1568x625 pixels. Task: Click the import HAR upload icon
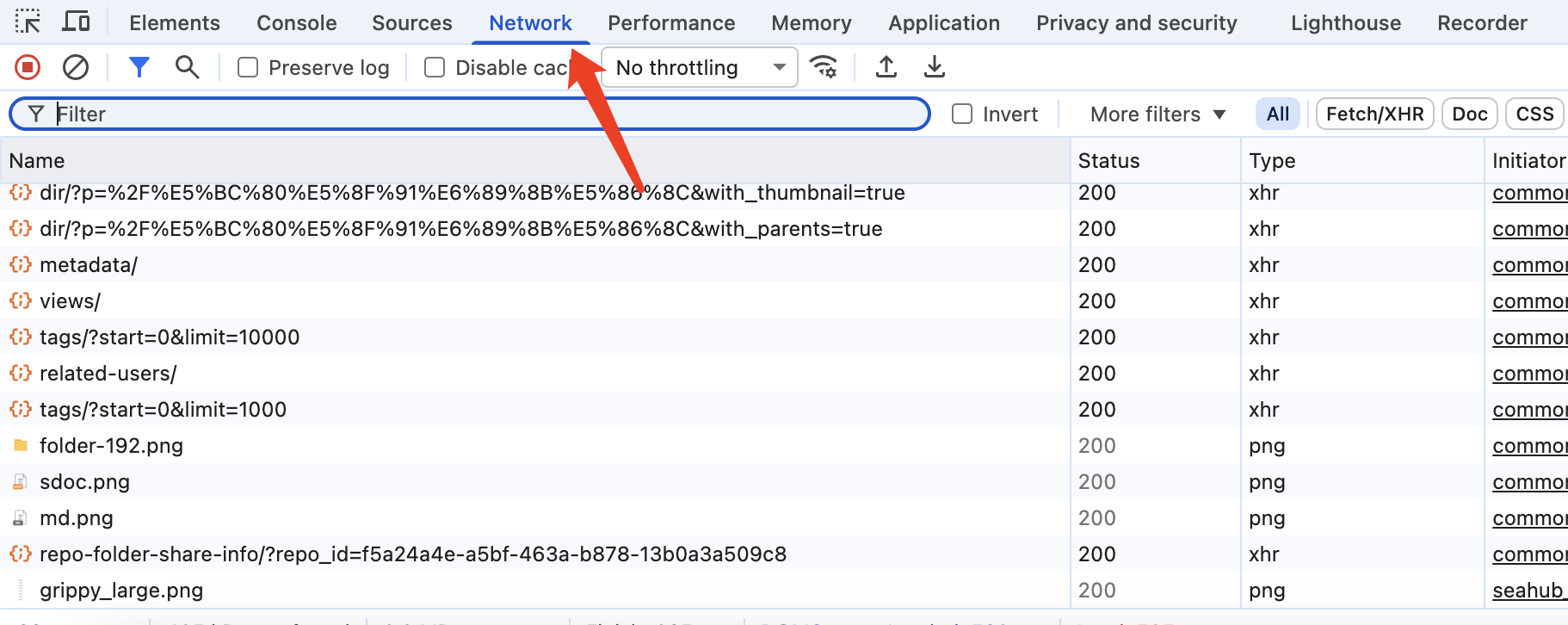tap(886, 67)
